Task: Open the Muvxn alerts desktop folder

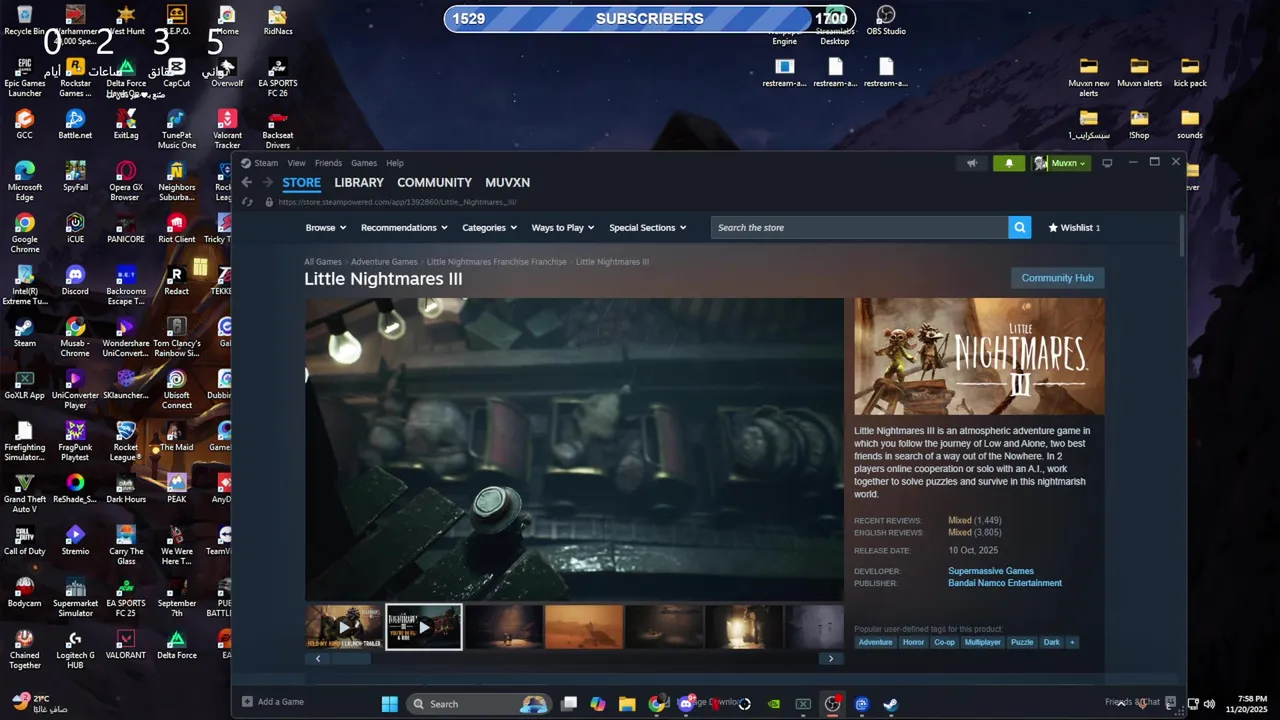Action: click(1139, 72)
